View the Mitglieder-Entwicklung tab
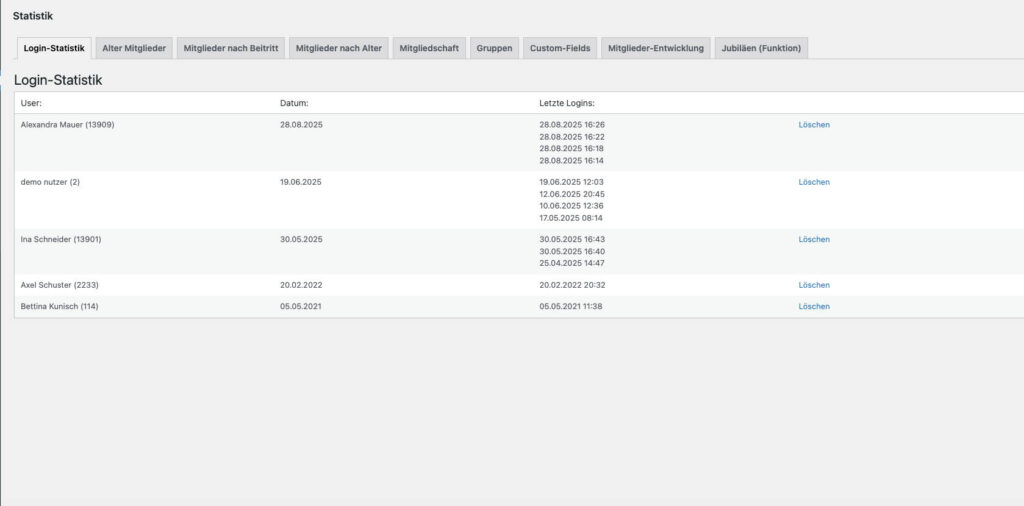 (656, 48)
